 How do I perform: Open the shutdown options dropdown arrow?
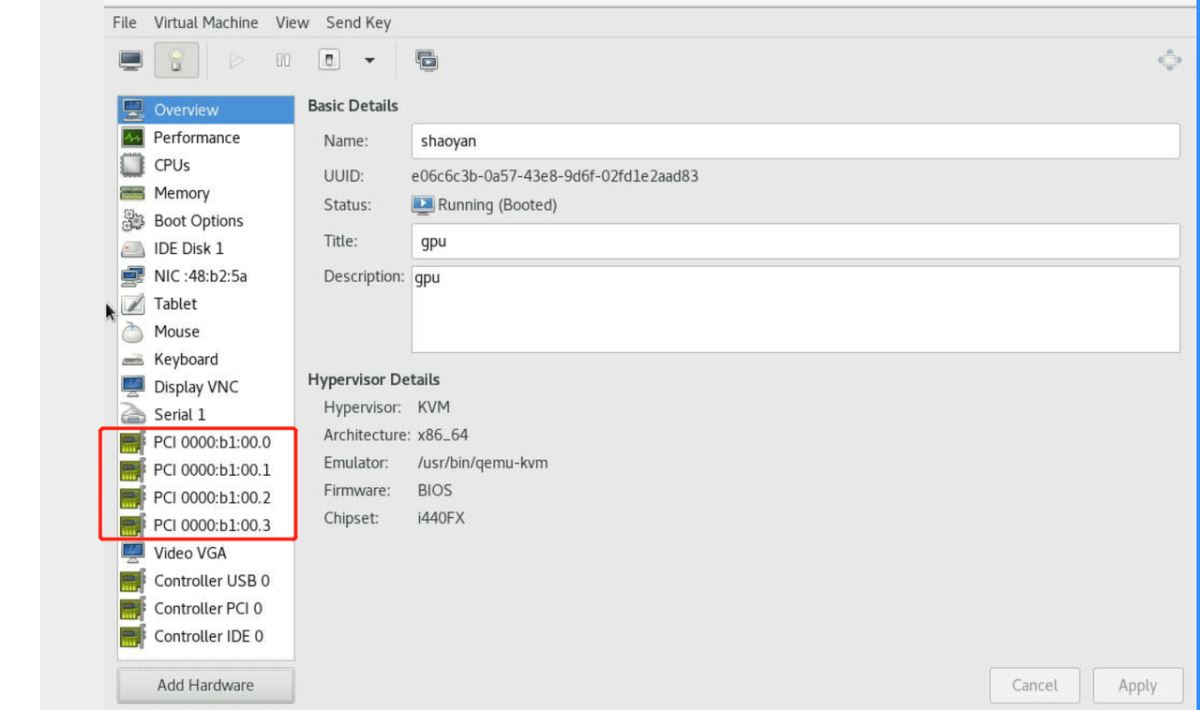[x=368, y=62]
